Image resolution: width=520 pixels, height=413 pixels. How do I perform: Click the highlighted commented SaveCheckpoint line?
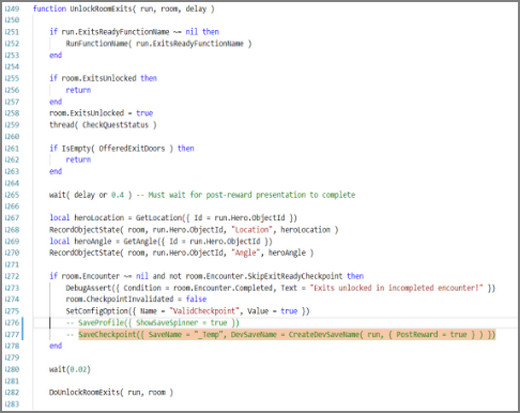287,334
